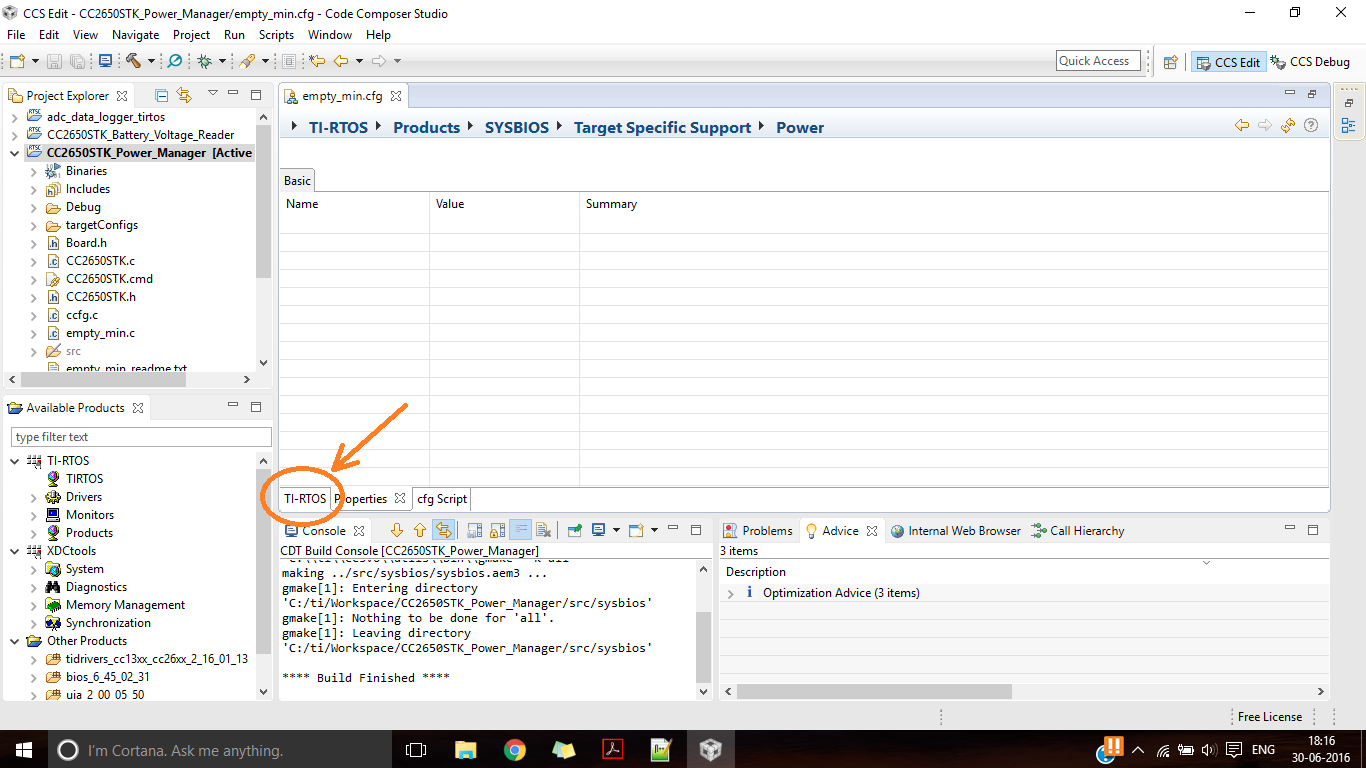The width and height of the screenshot is (1366, 768).
Task: Expand the Binaries tree node
Action: click(x=33, y=171)
